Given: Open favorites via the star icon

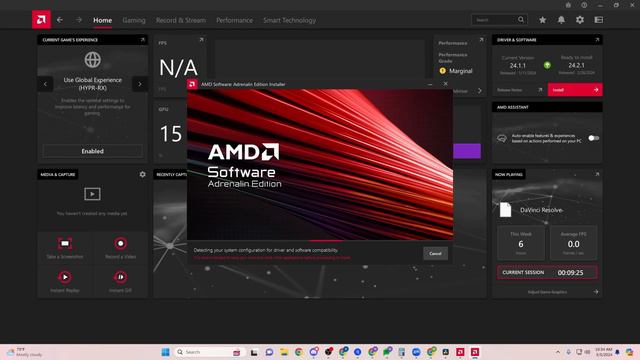Looking at the screenshot, I should coord(542,20).
